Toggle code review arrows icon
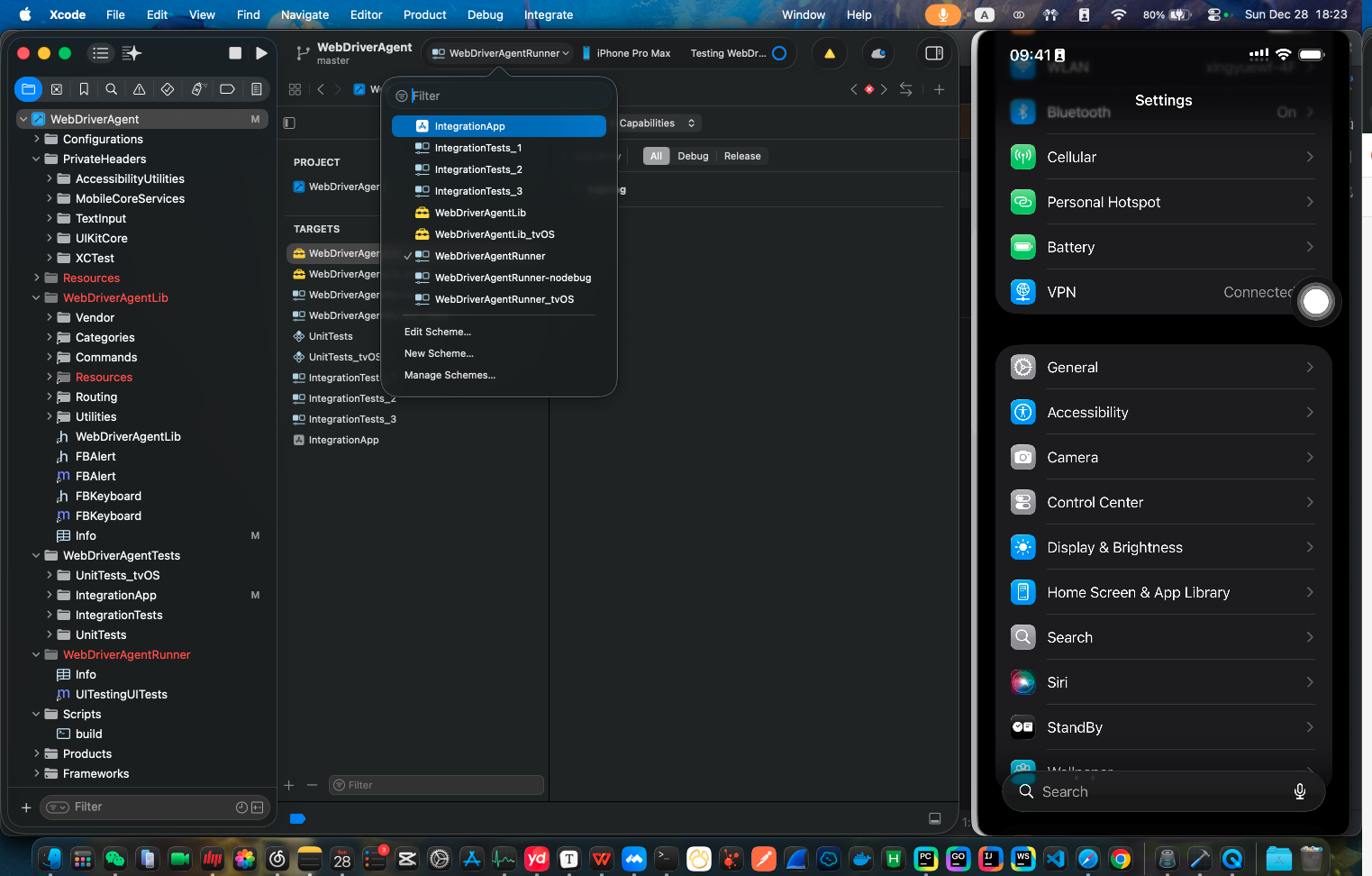Viewport: 1372px width, 876px height. 906,89
